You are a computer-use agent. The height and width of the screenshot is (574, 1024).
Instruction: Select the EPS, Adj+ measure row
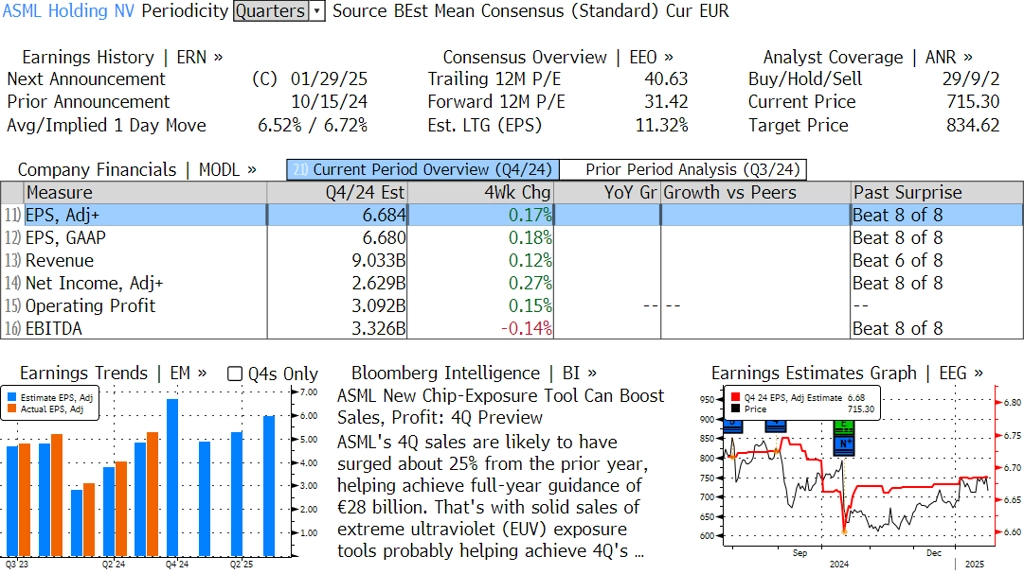(x=512, y=215)
